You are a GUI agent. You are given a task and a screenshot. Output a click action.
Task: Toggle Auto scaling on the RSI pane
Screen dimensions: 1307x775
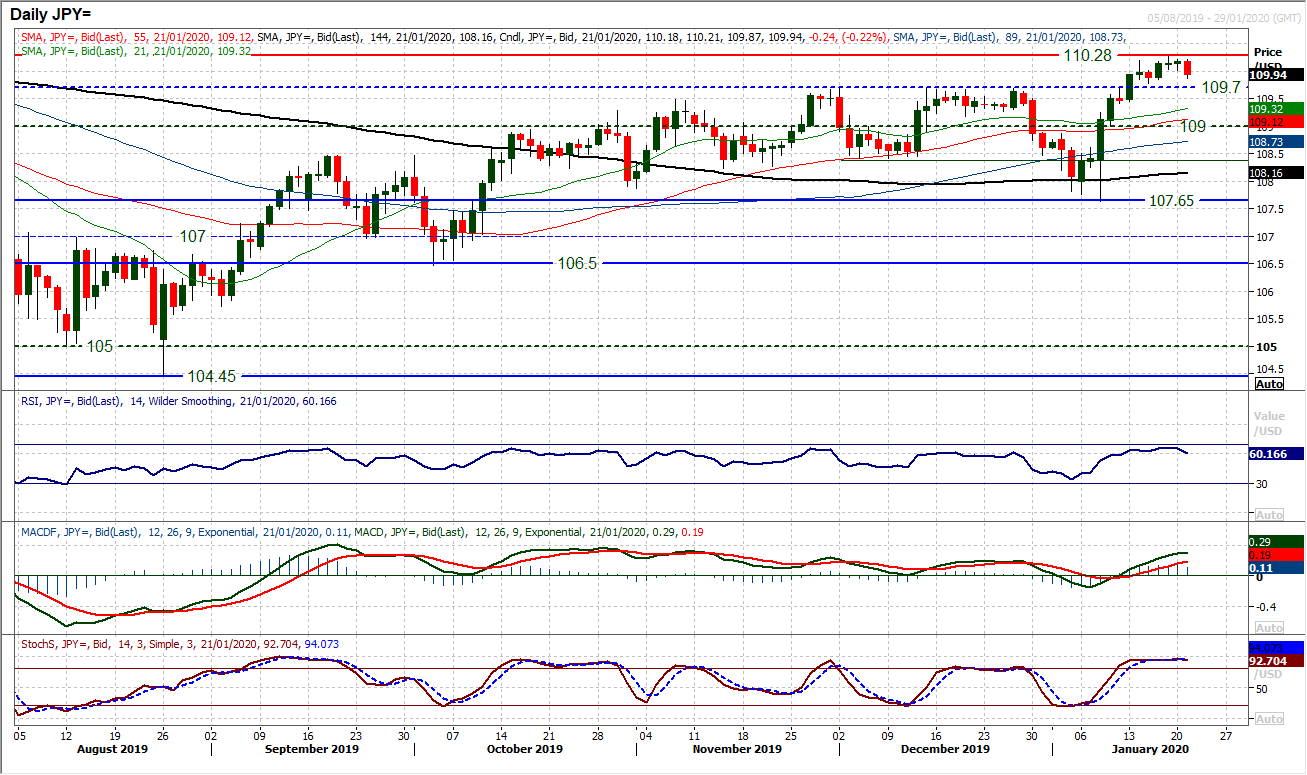point(1271,514)
